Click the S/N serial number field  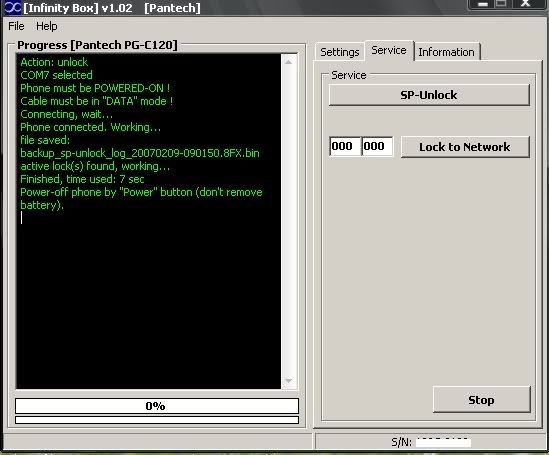[x=443, y=442]
